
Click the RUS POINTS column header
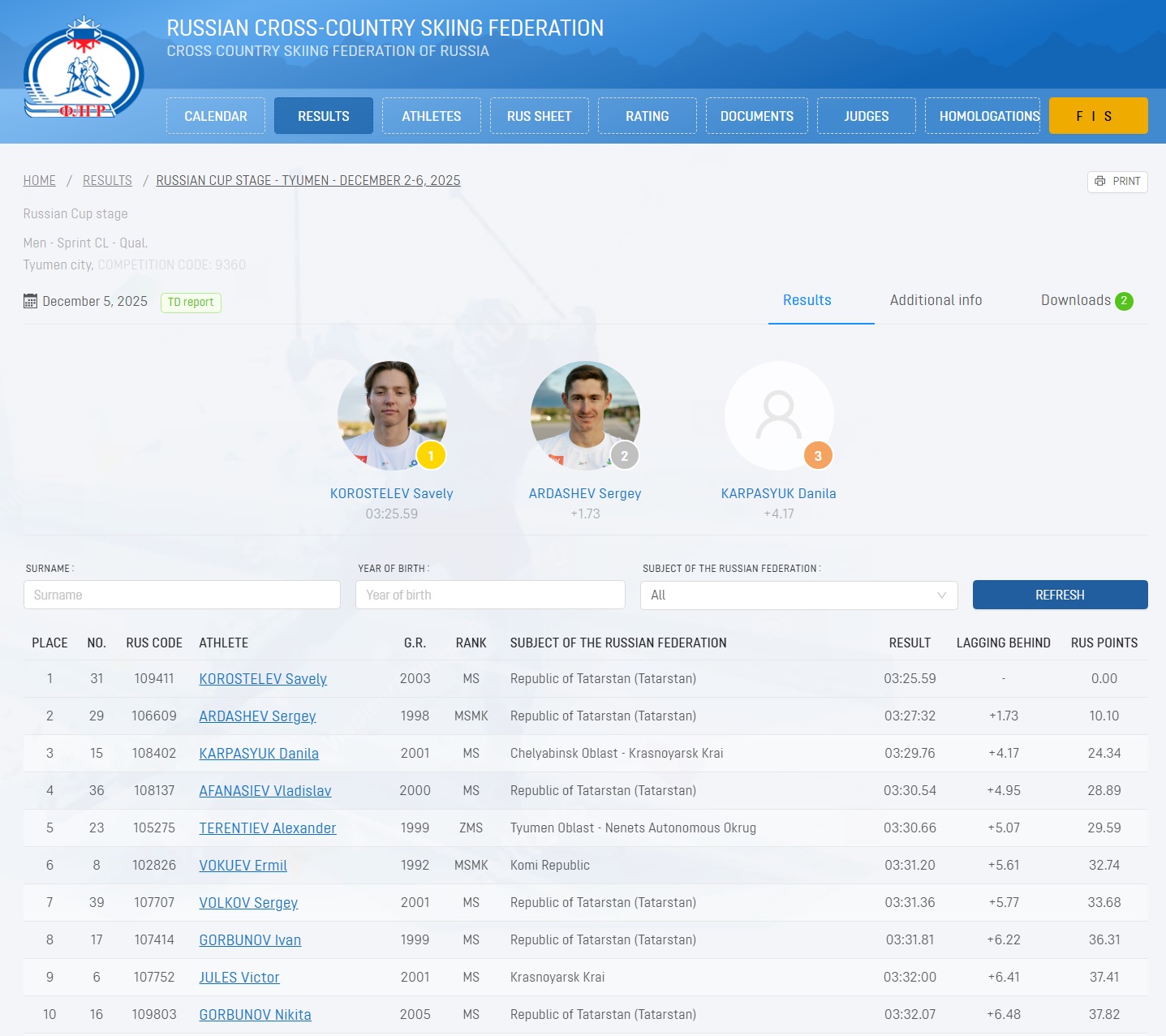(x=1104, y=643)
